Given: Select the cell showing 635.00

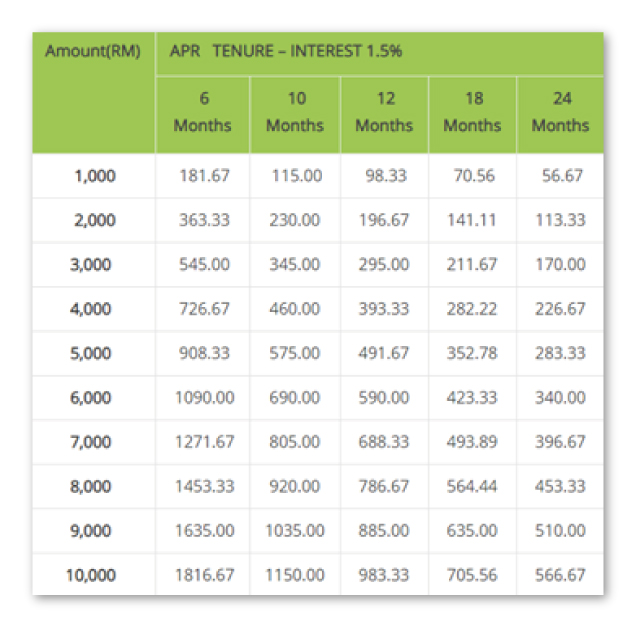Looking at the screenshot, I should (472, 530).
